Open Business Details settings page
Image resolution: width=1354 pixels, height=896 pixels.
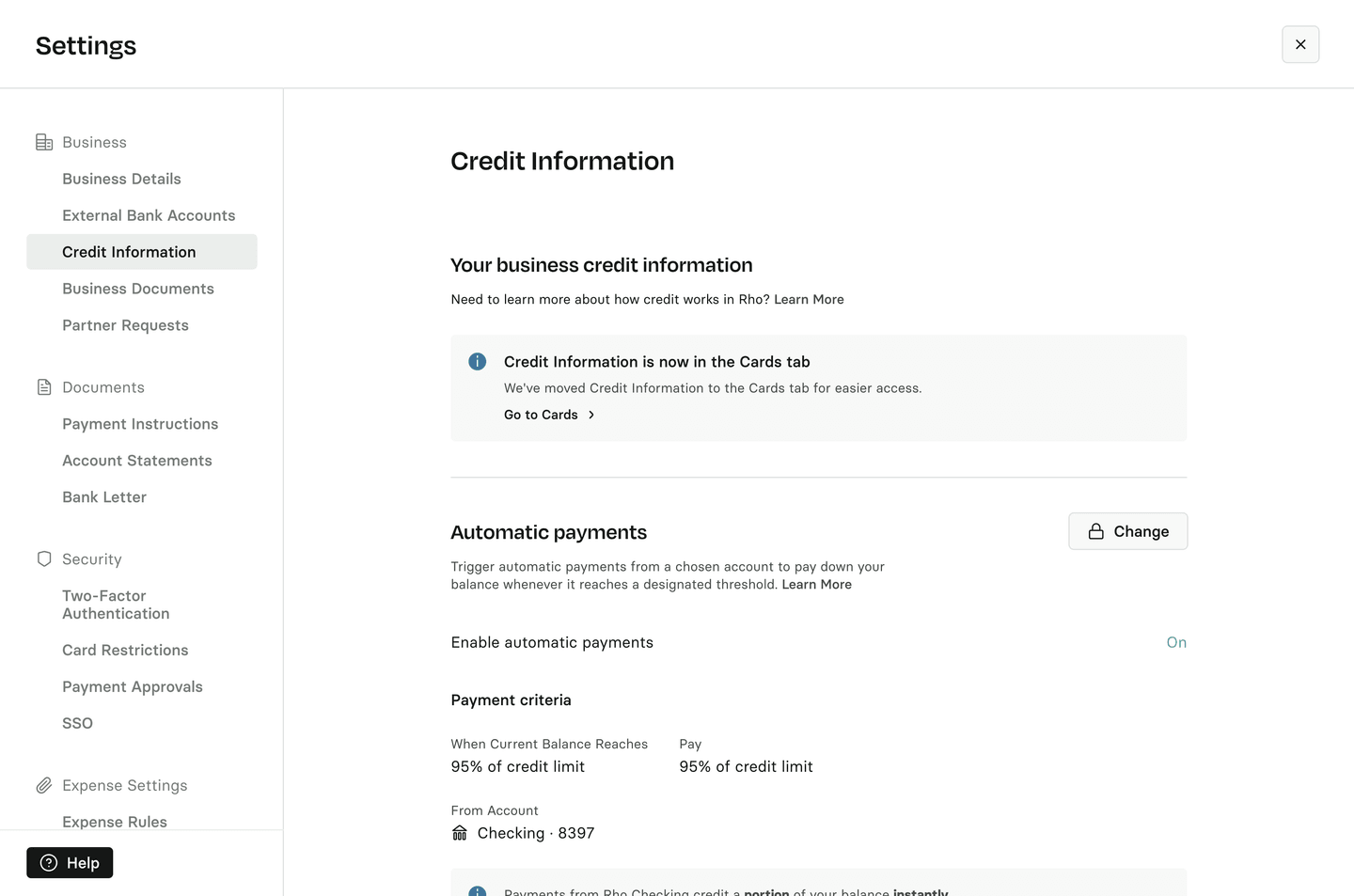point(121,179)
